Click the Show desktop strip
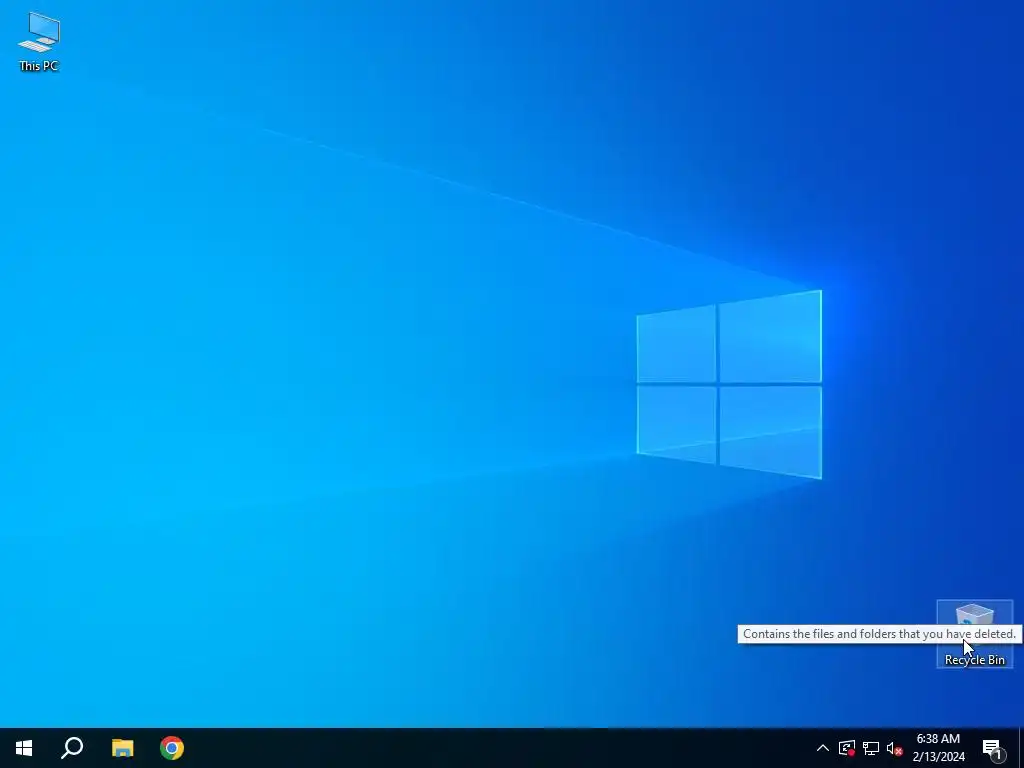Image resolution: width=1024 pixels, height=768 pixels. [x=1021, y=748]
